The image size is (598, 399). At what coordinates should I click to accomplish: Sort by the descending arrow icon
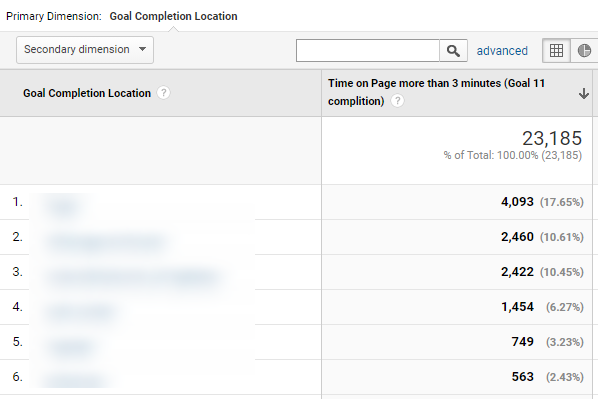click(584, 93)
